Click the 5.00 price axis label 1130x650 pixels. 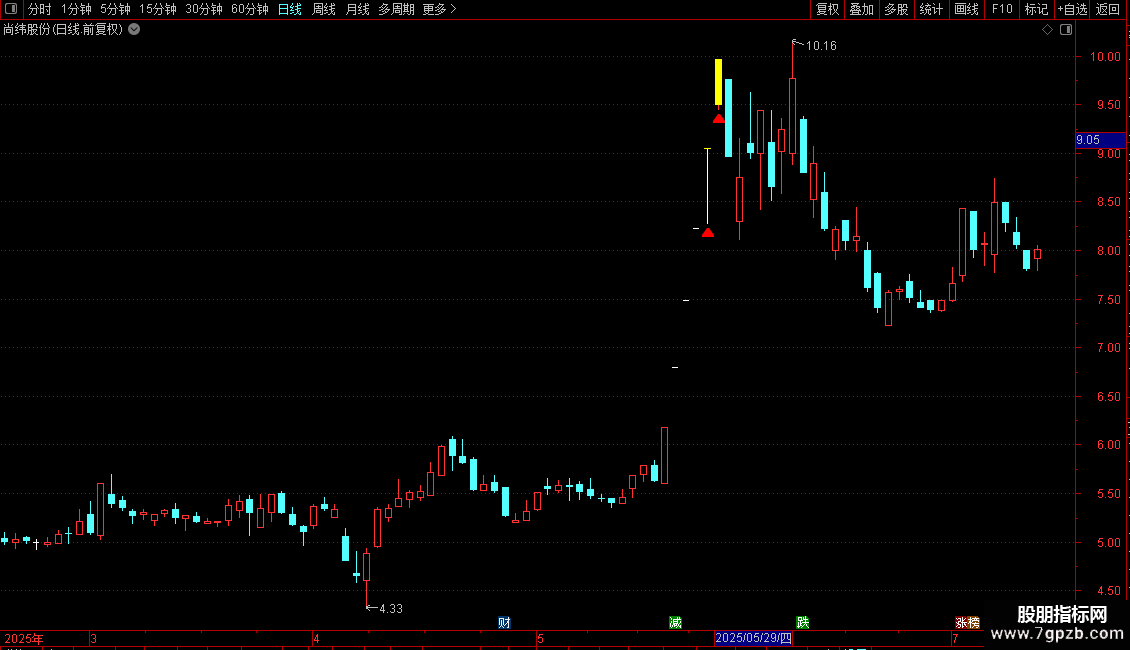(1109, 543)
